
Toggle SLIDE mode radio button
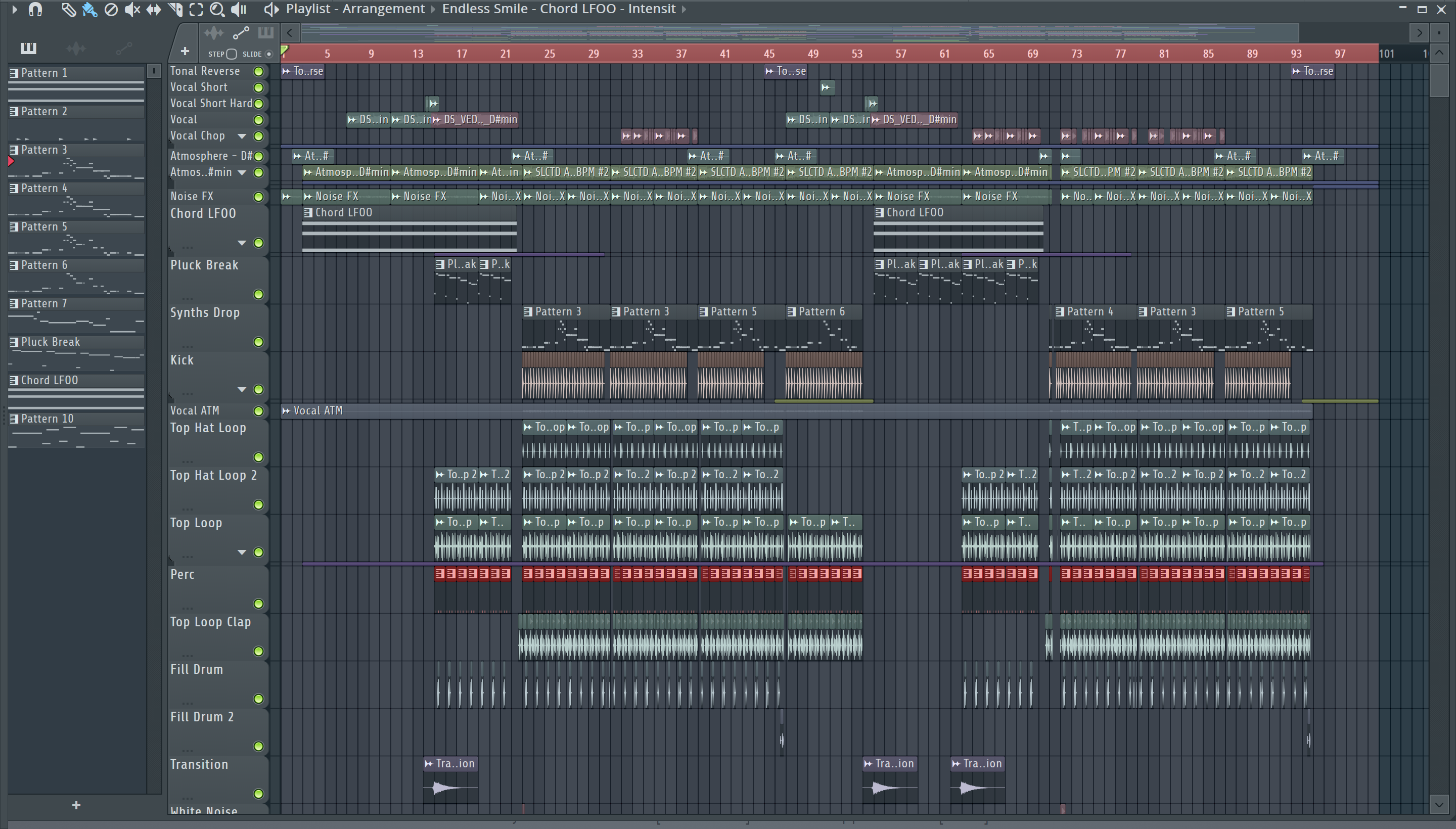[269, 54]
